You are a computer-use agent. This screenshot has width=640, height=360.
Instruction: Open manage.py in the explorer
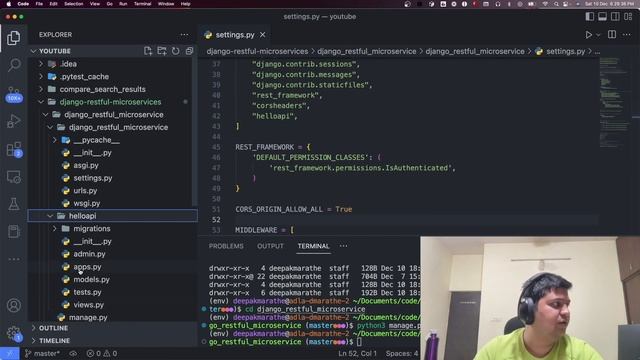pos(88,318)
